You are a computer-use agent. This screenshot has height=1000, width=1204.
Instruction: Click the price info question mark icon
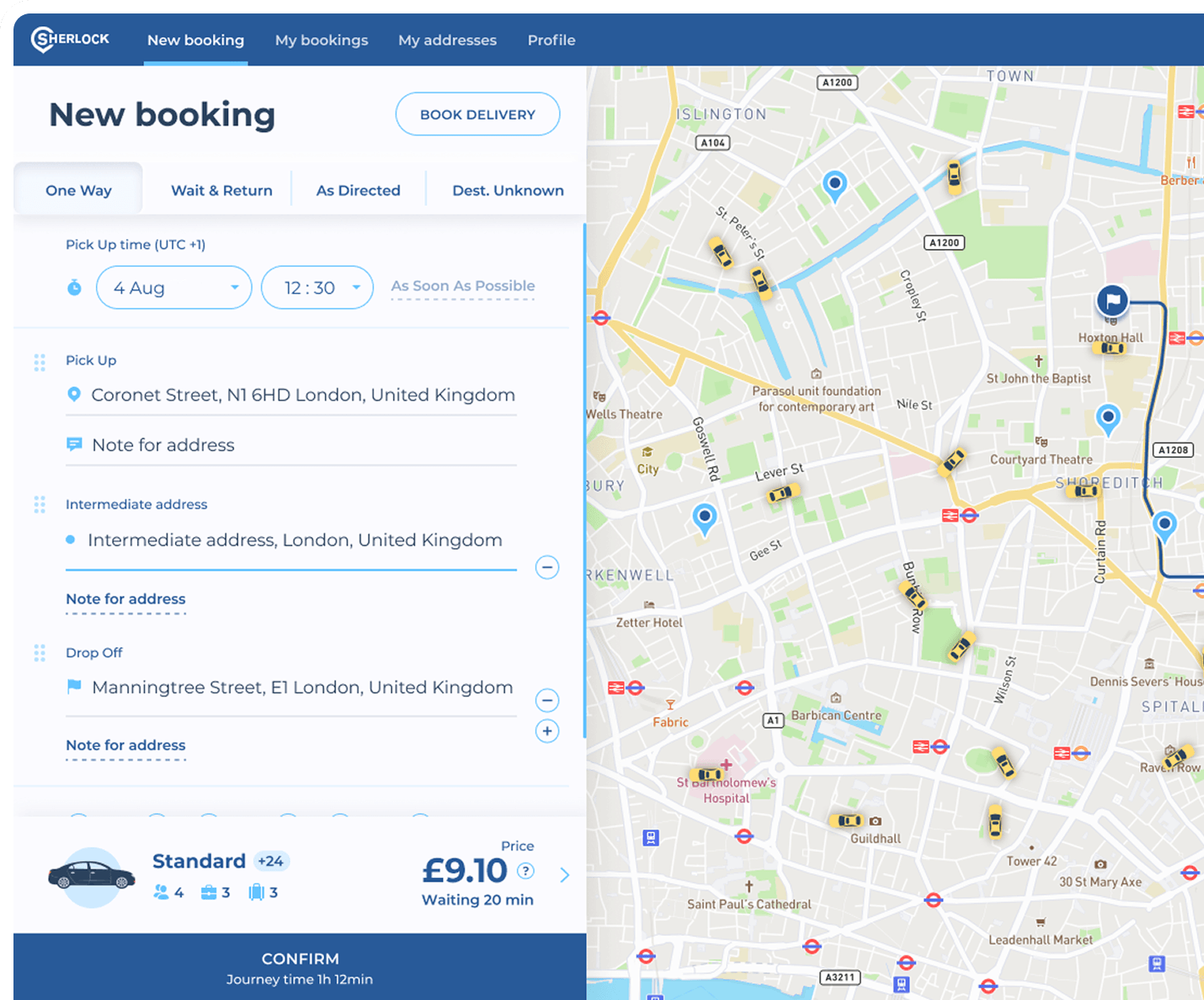tap(525, 871)
